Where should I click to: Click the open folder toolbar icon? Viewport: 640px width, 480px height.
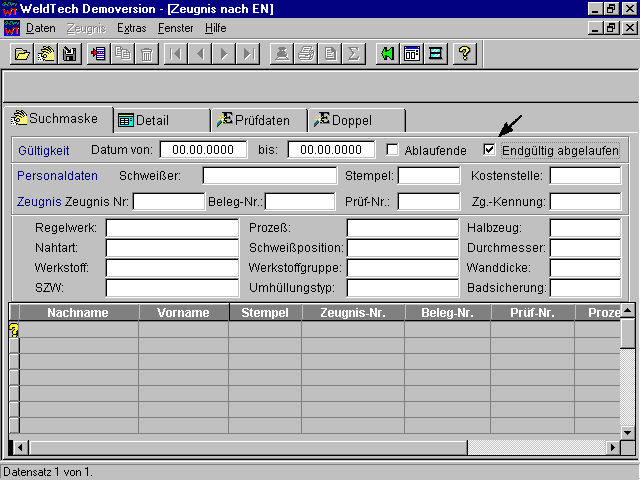tap(22, 54)
